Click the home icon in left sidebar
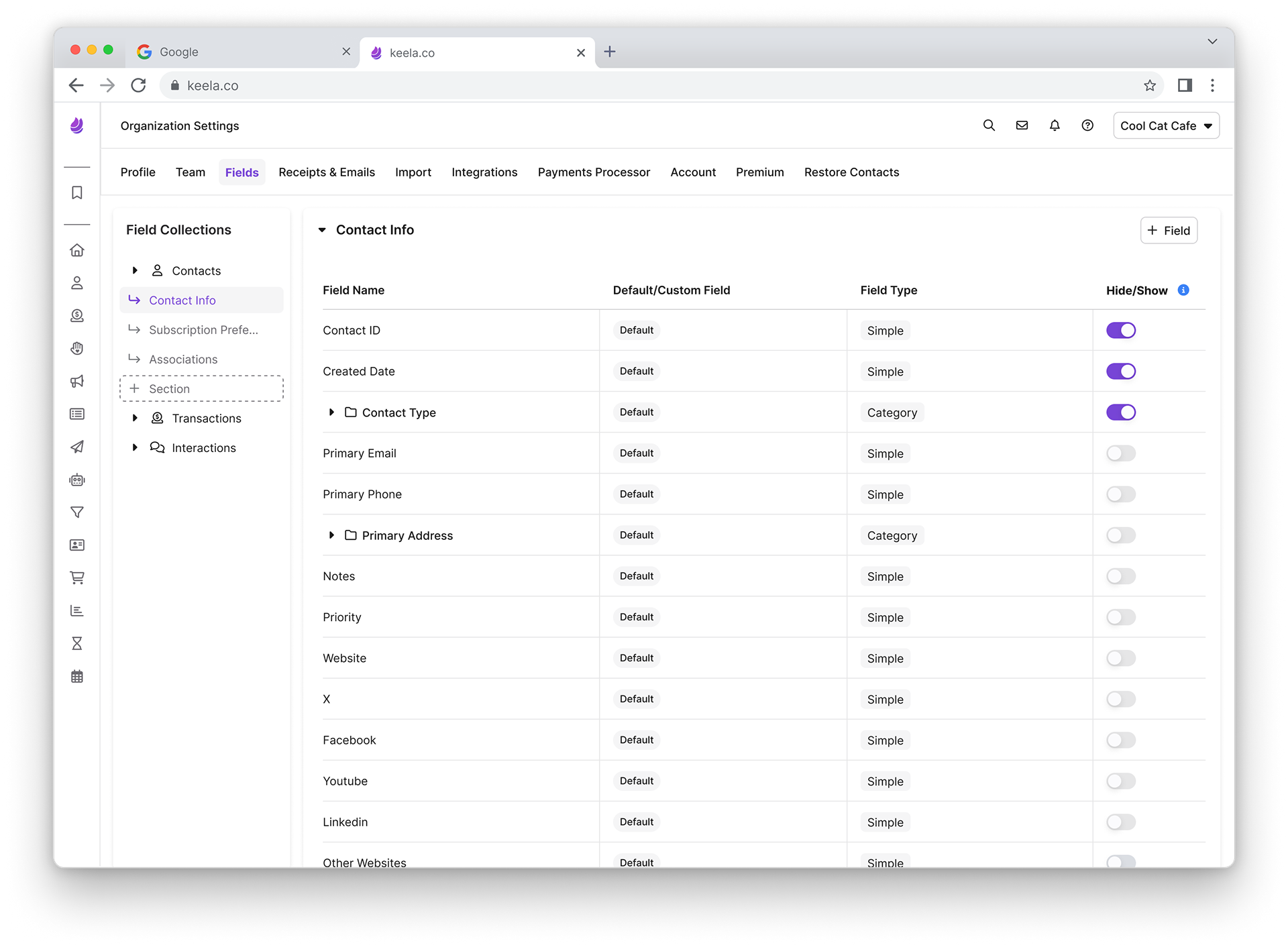 click(77, 250)
